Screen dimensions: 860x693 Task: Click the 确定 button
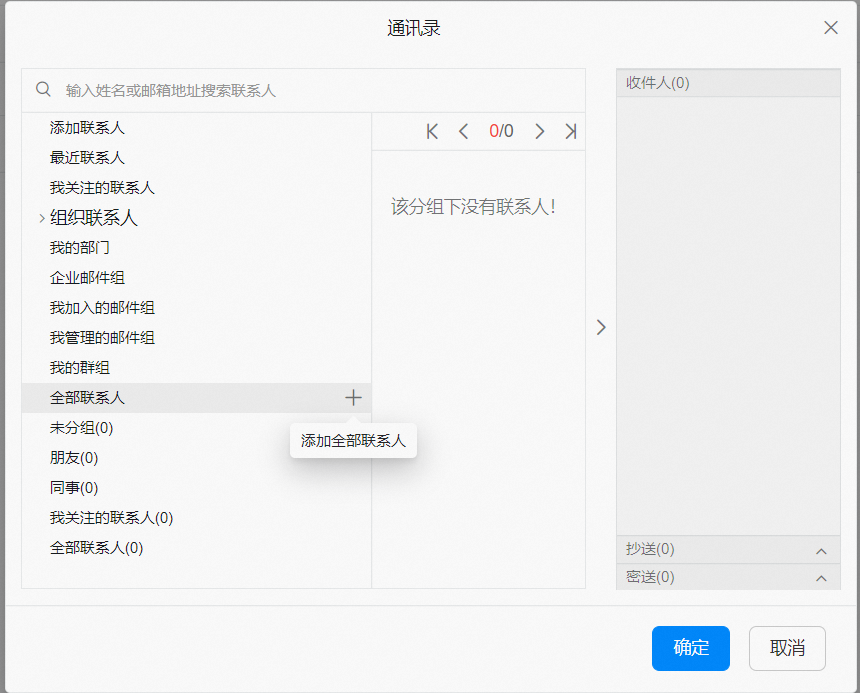tap(690, 648)
